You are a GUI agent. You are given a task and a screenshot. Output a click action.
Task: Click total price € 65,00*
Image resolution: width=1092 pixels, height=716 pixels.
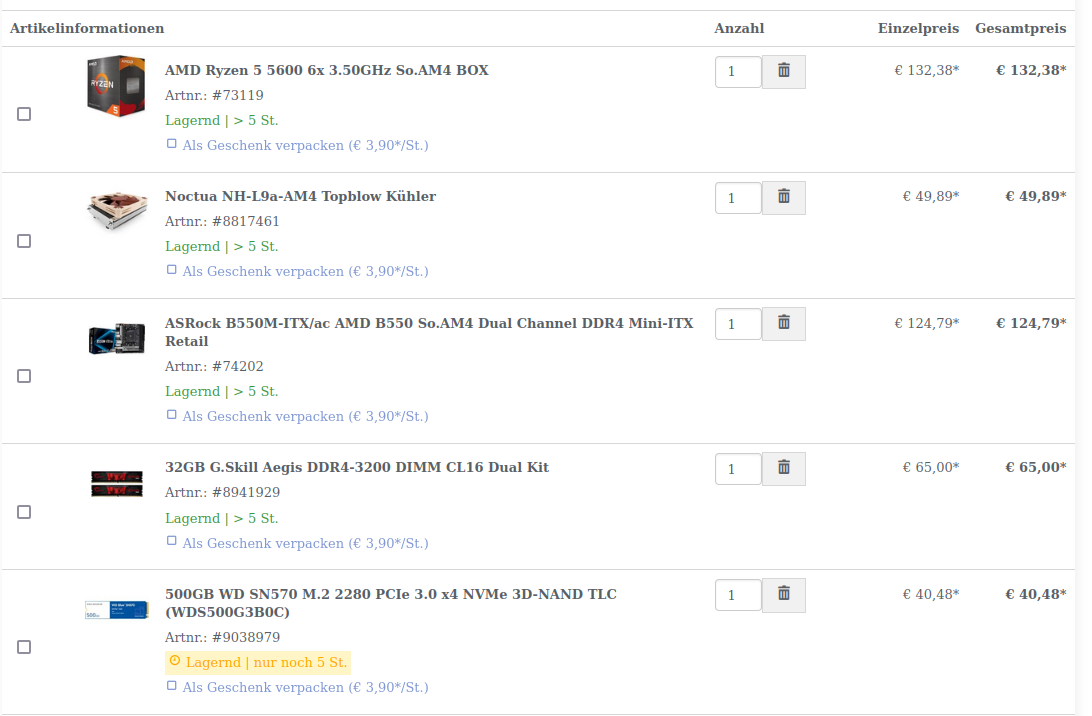[x=1036, y=467]
